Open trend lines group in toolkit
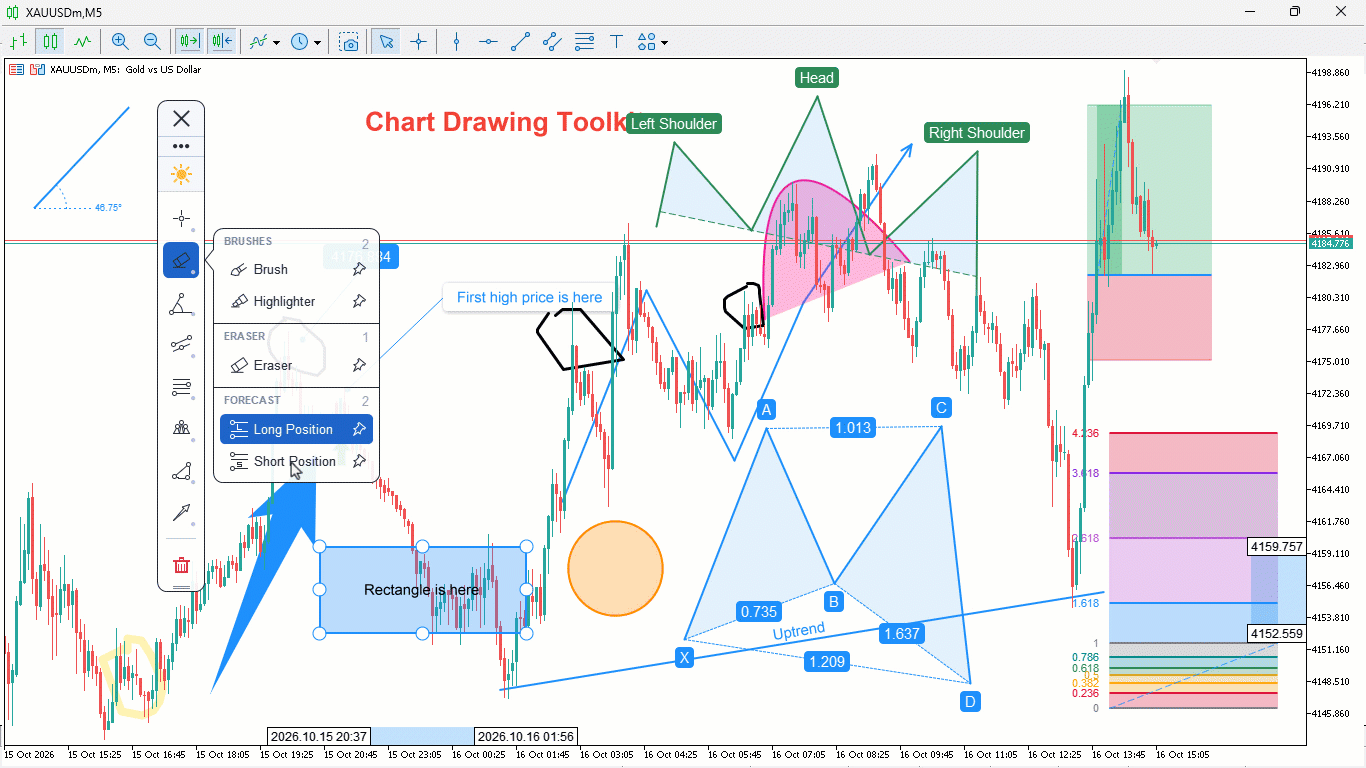The width and height of the screenshot is (1366, 768). [181, 345]
